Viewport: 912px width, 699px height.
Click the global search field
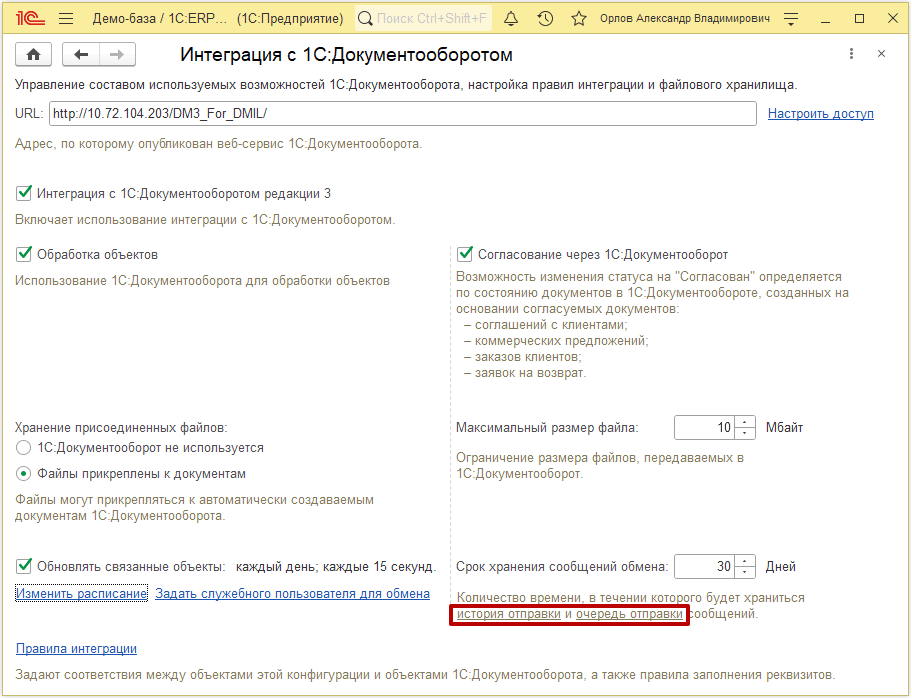coord(423,19)
